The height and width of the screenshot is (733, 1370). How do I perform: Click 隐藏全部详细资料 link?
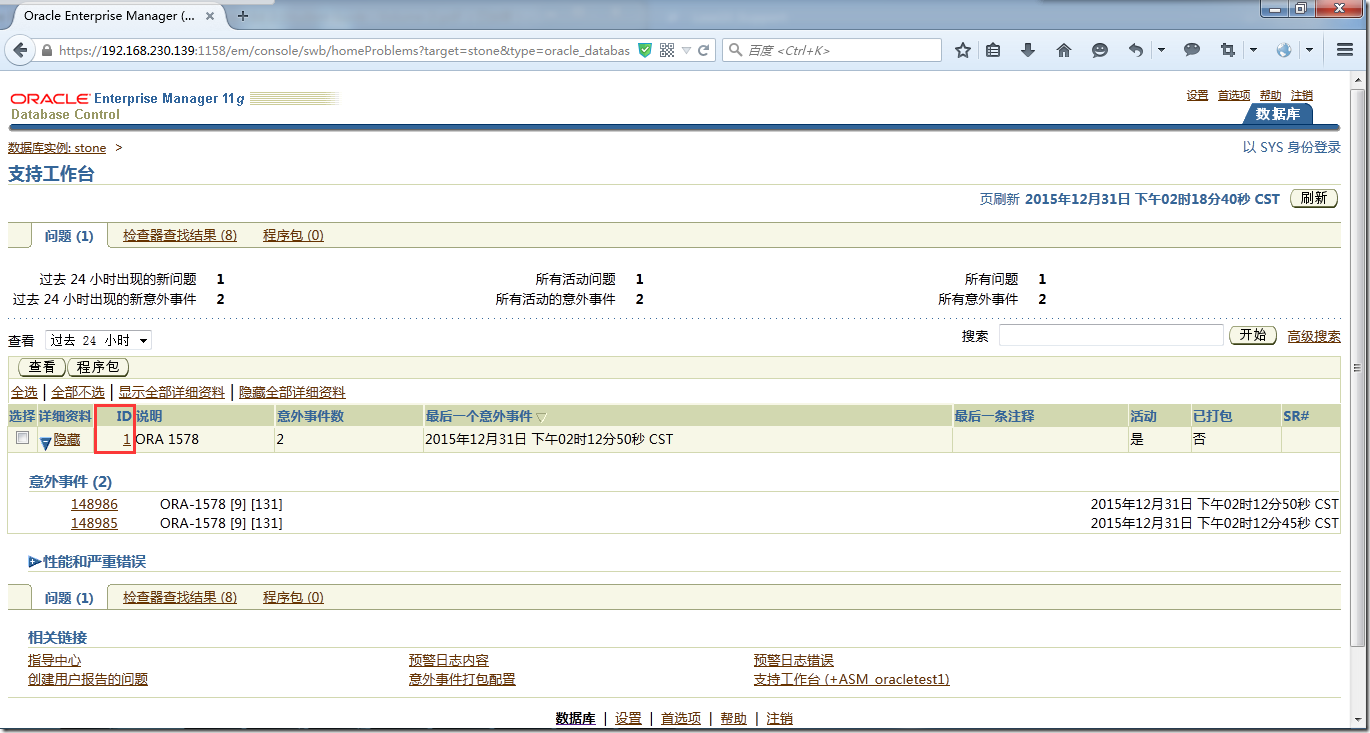tap(292, 392)
